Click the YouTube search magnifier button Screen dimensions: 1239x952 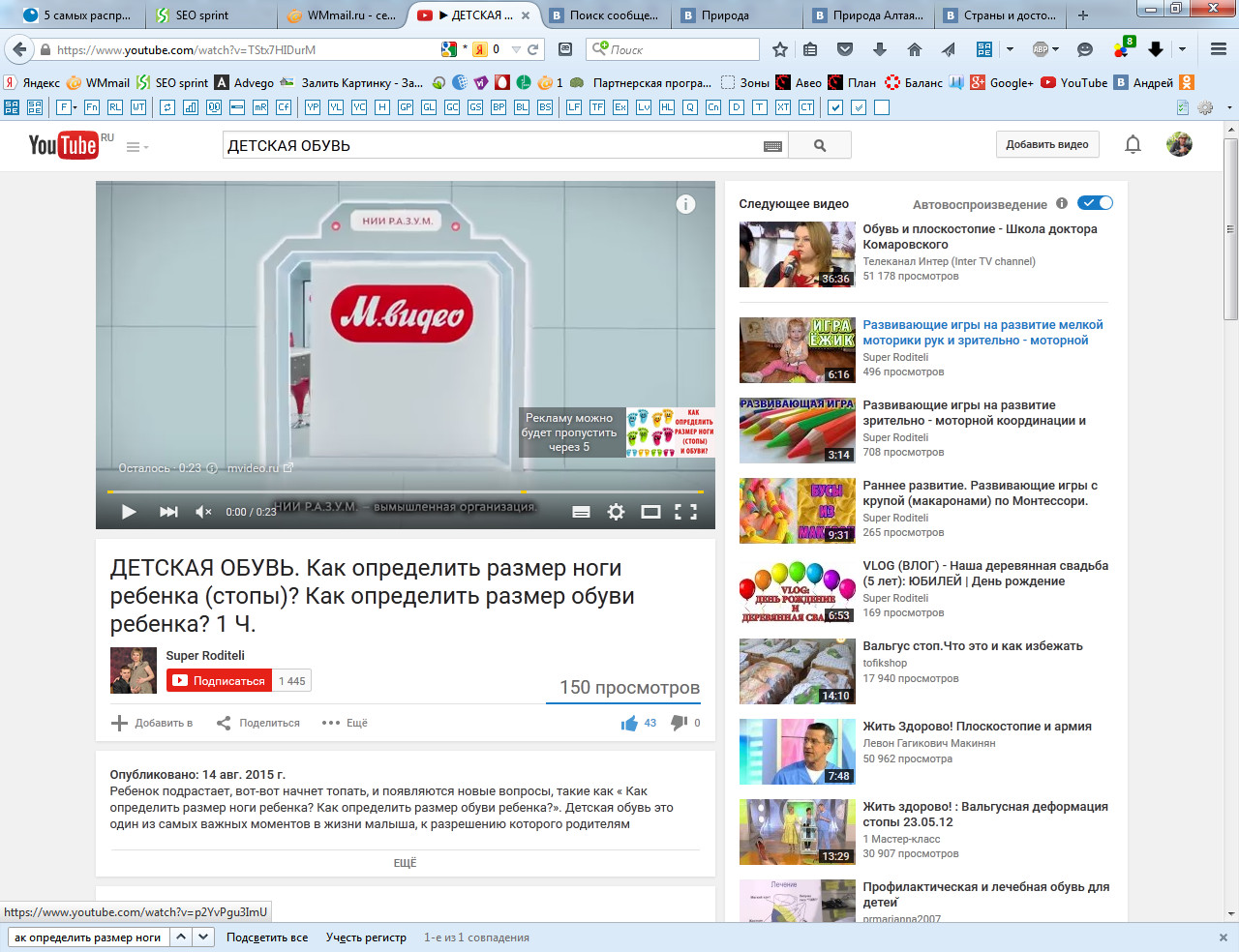click(820, 145)
